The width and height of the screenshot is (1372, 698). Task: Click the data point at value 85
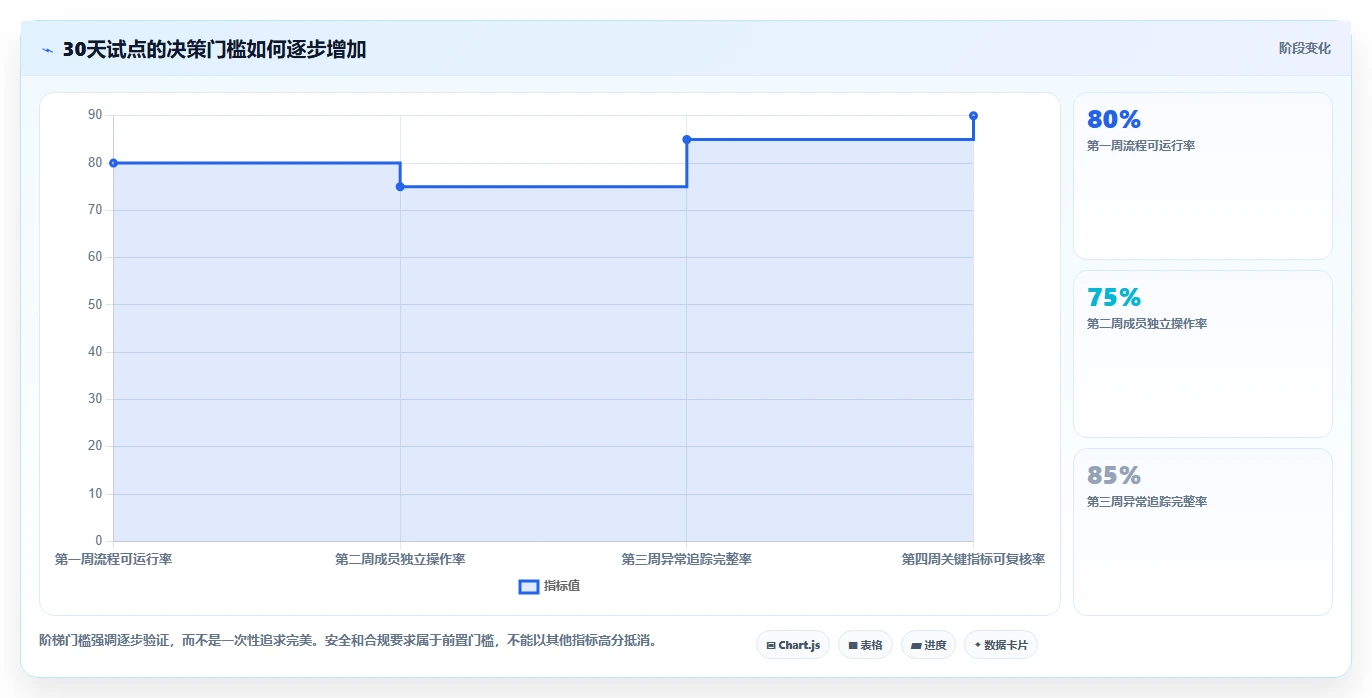point(687,139)
